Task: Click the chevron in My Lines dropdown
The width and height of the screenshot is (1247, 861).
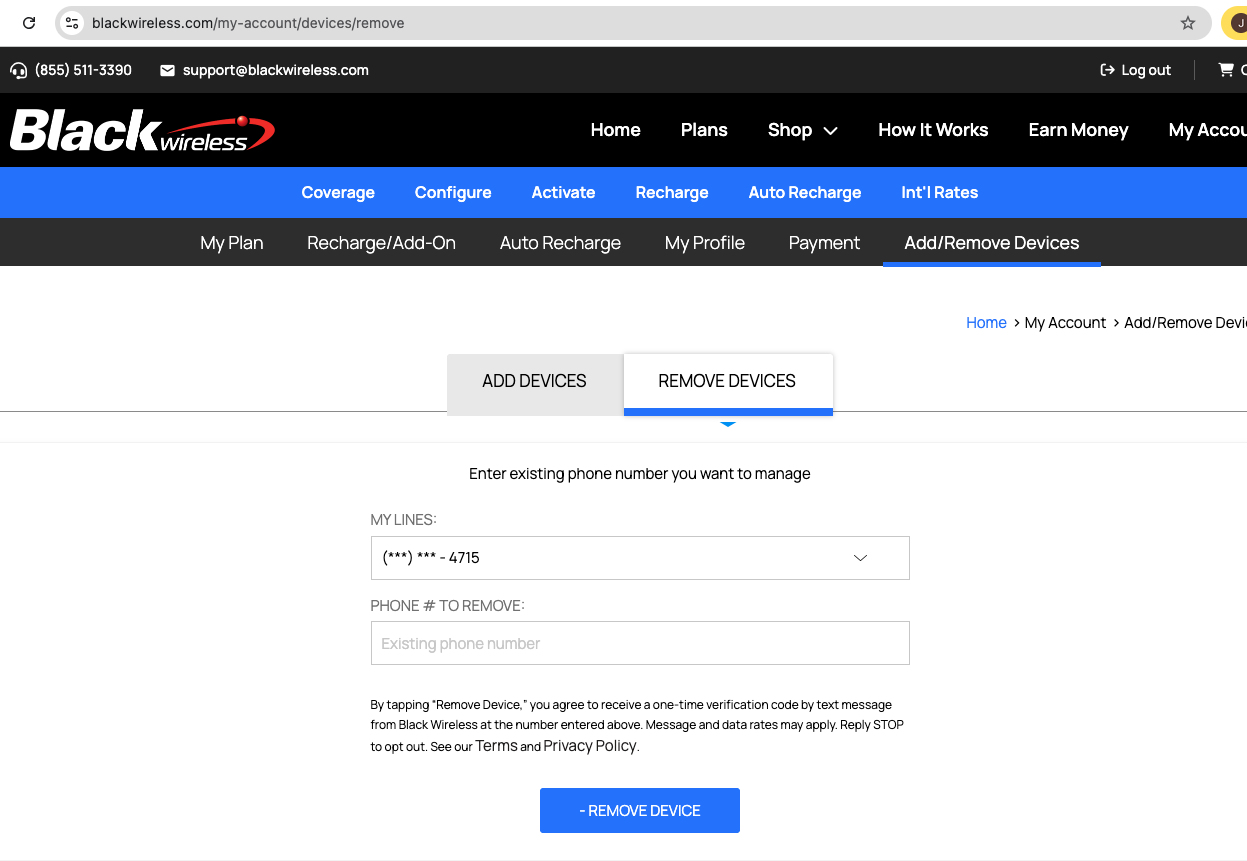Action: (860, 558)
